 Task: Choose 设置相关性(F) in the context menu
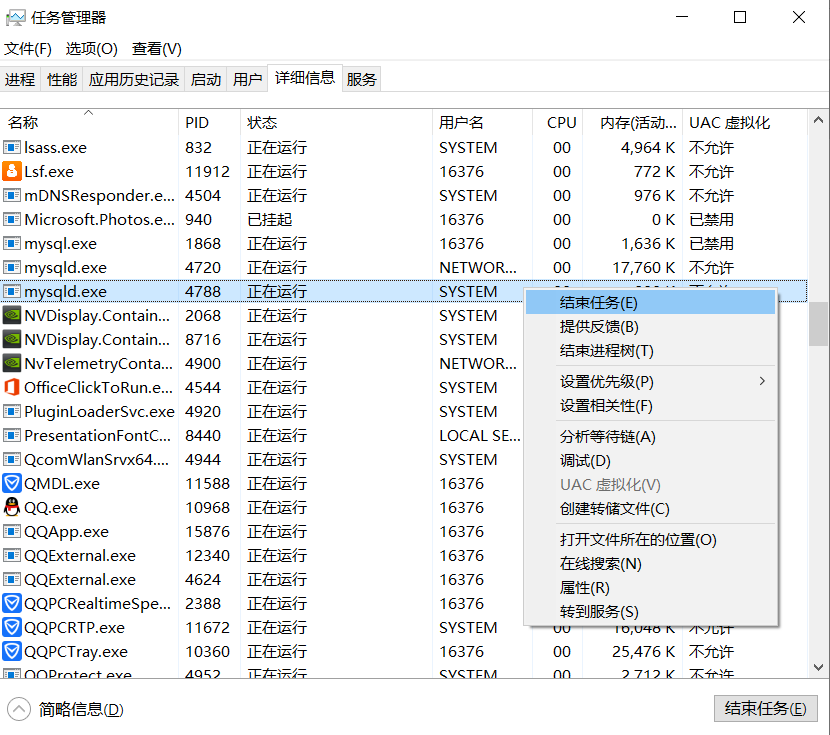pos(651,406)
